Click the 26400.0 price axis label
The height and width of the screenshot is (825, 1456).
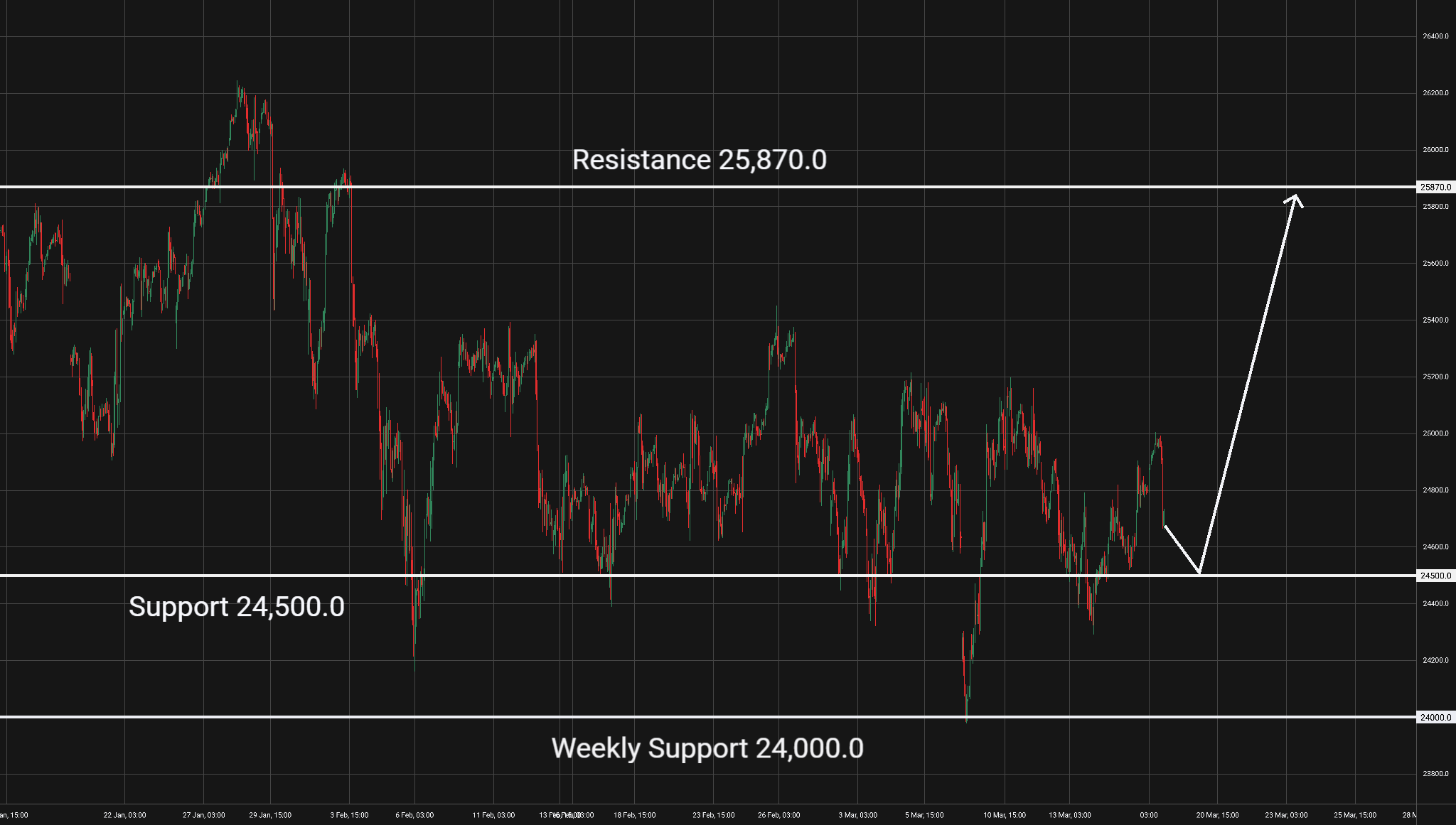click(x=1435, y=36)
